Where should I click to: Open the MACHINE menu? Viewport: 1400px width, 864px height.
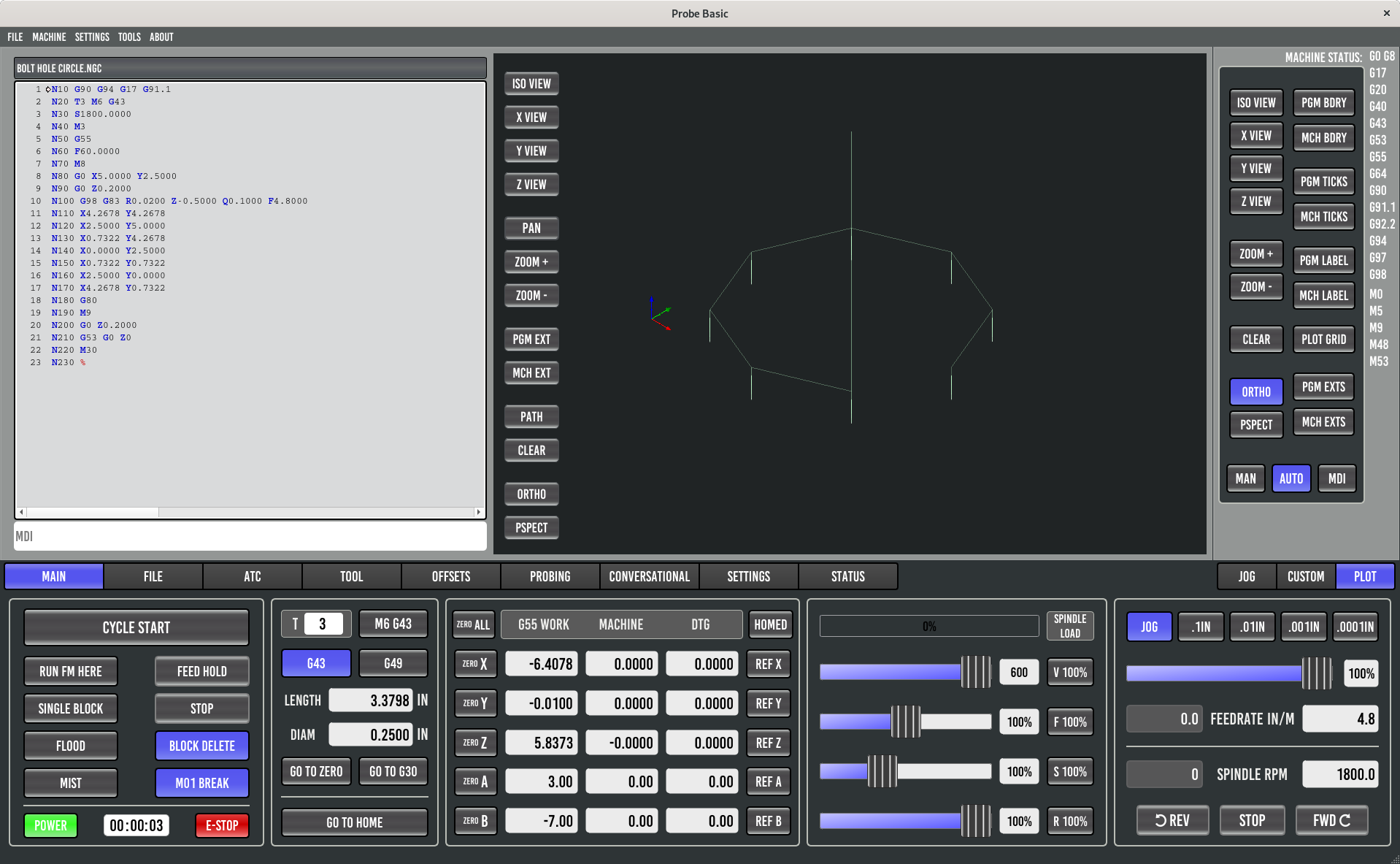point(49,37)
